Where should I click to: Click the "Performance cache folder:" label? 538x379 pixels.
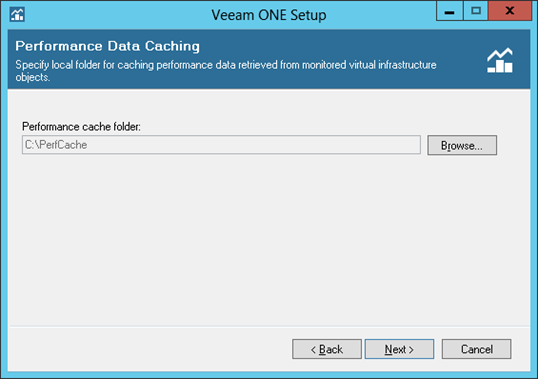click(x=81, y=127)
